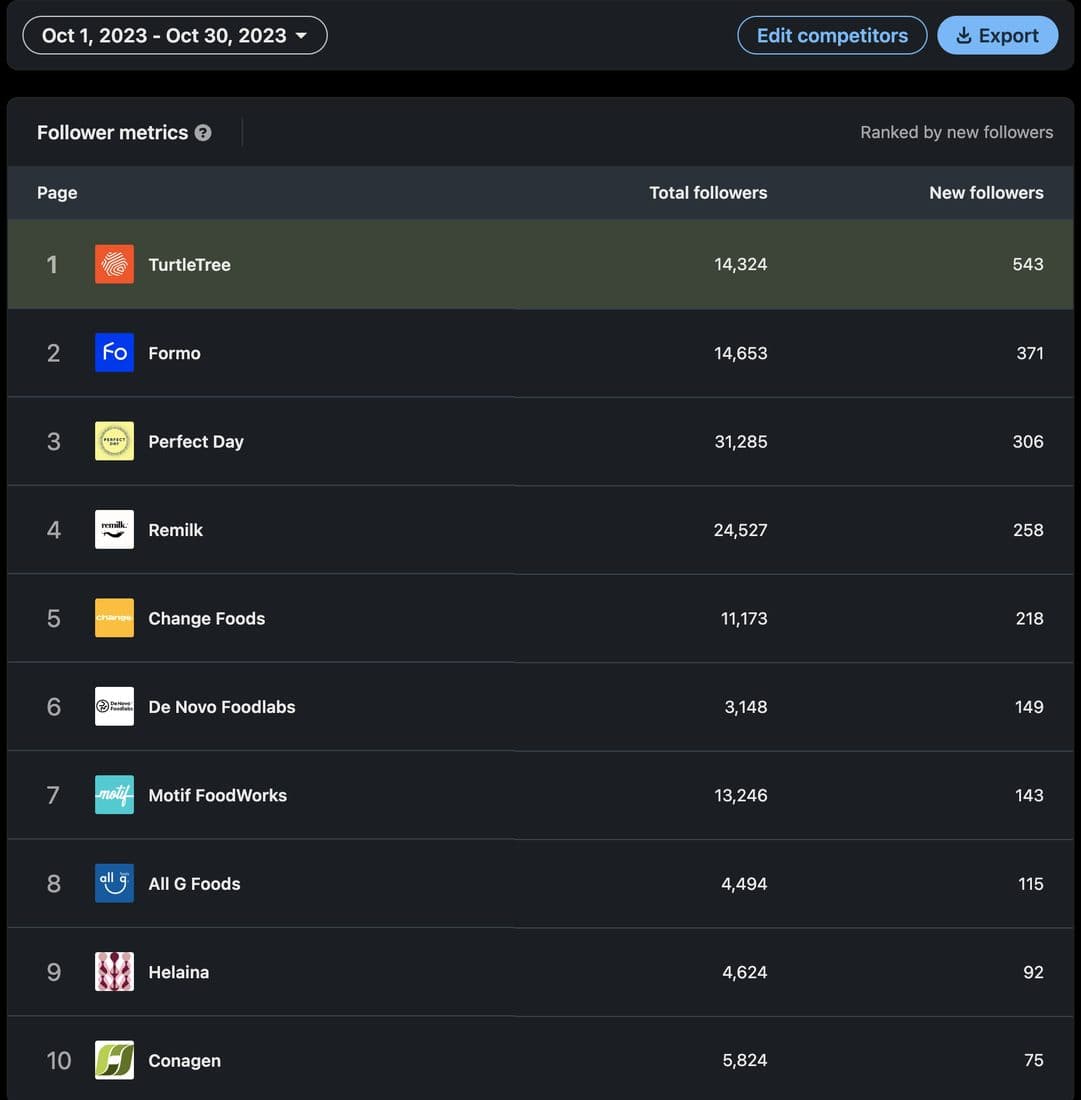Click the Total followers column header

pyautogui.click(x=708, y=193)
